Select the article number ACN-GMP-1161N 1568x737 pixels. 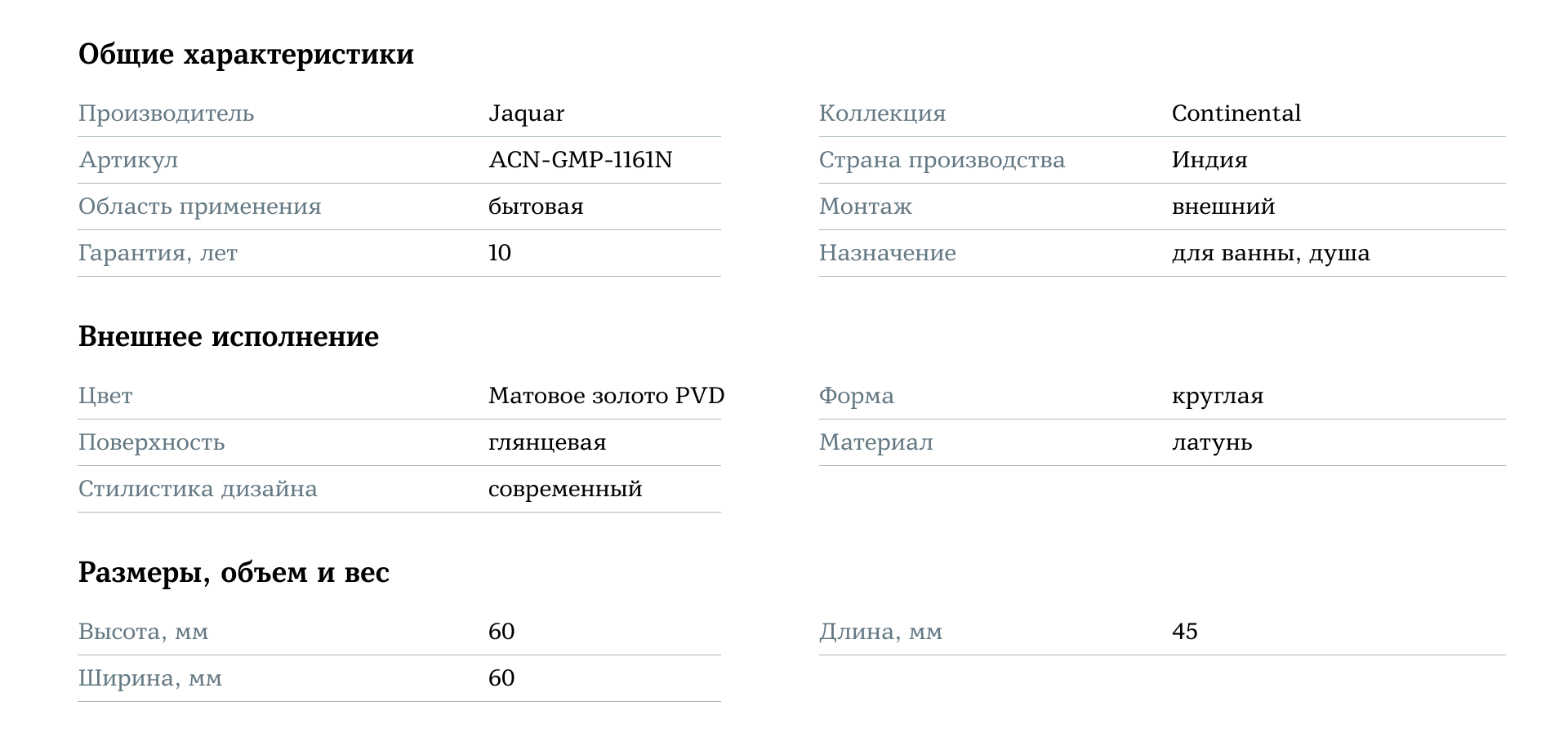click(580, 160)
